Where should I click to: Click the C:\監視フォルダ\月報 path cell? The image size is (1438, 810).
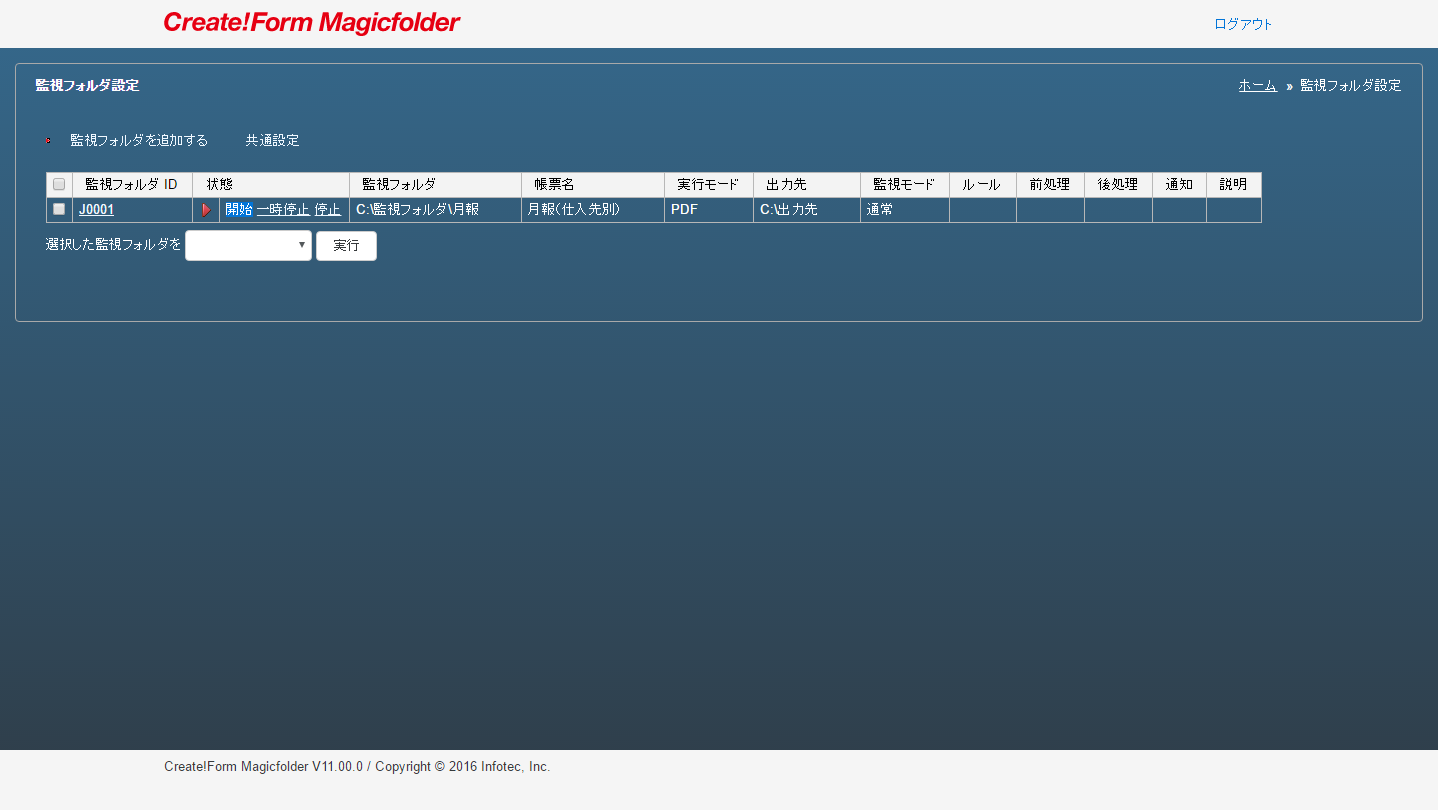pyautogui.click(x=435, y=210)
